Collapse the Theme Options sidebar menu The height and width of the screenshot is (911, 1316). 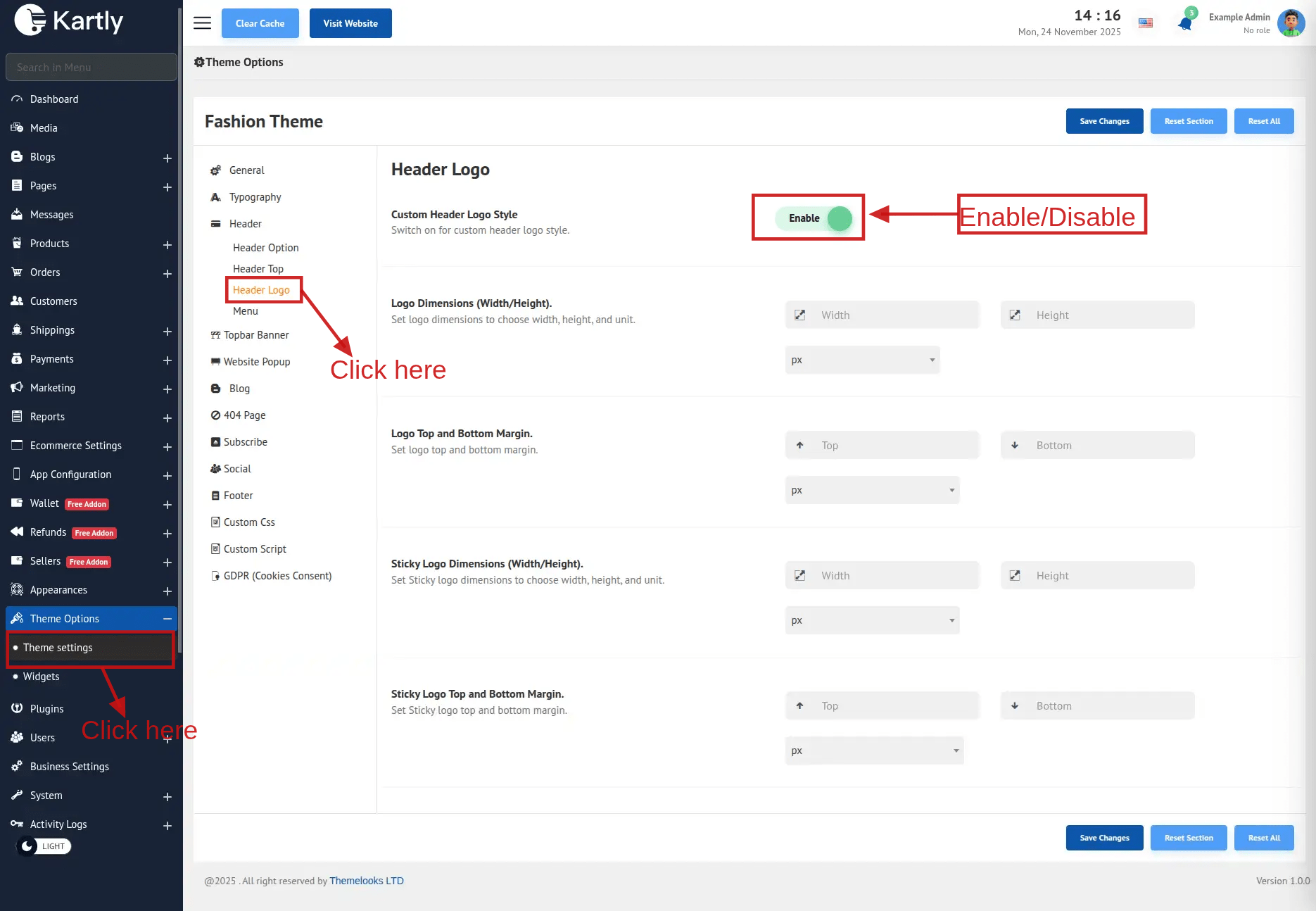click(x=167, y=619)
